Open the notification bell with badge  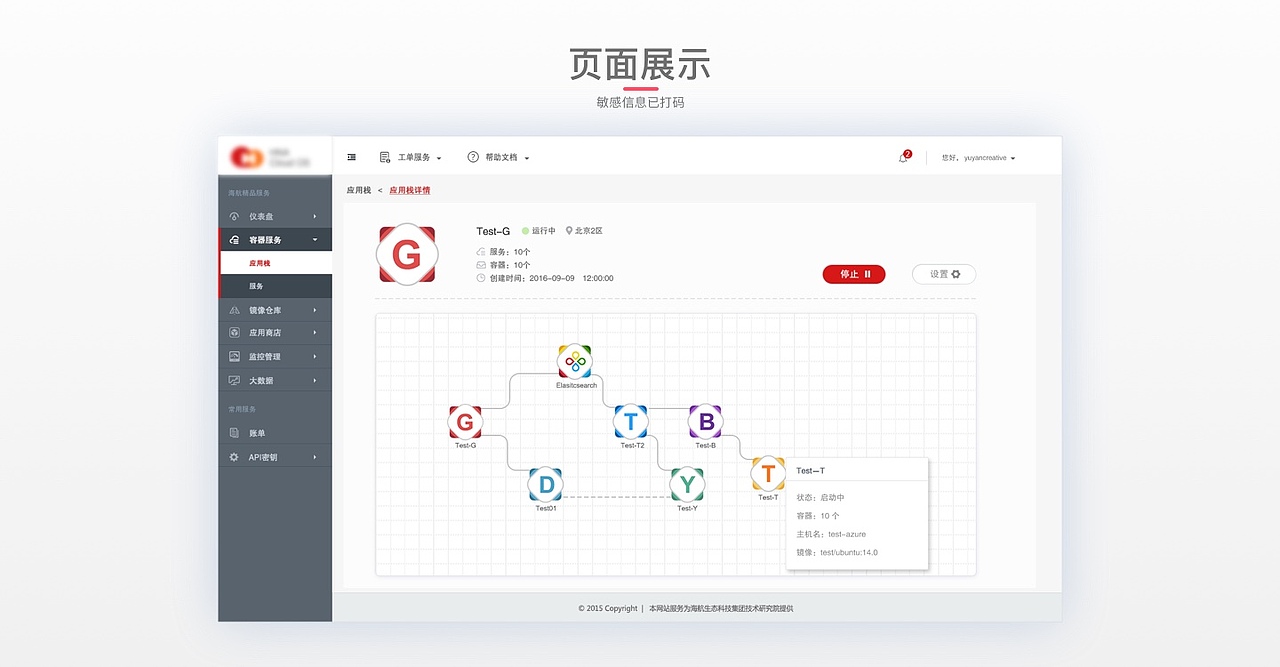coord(904,157)
